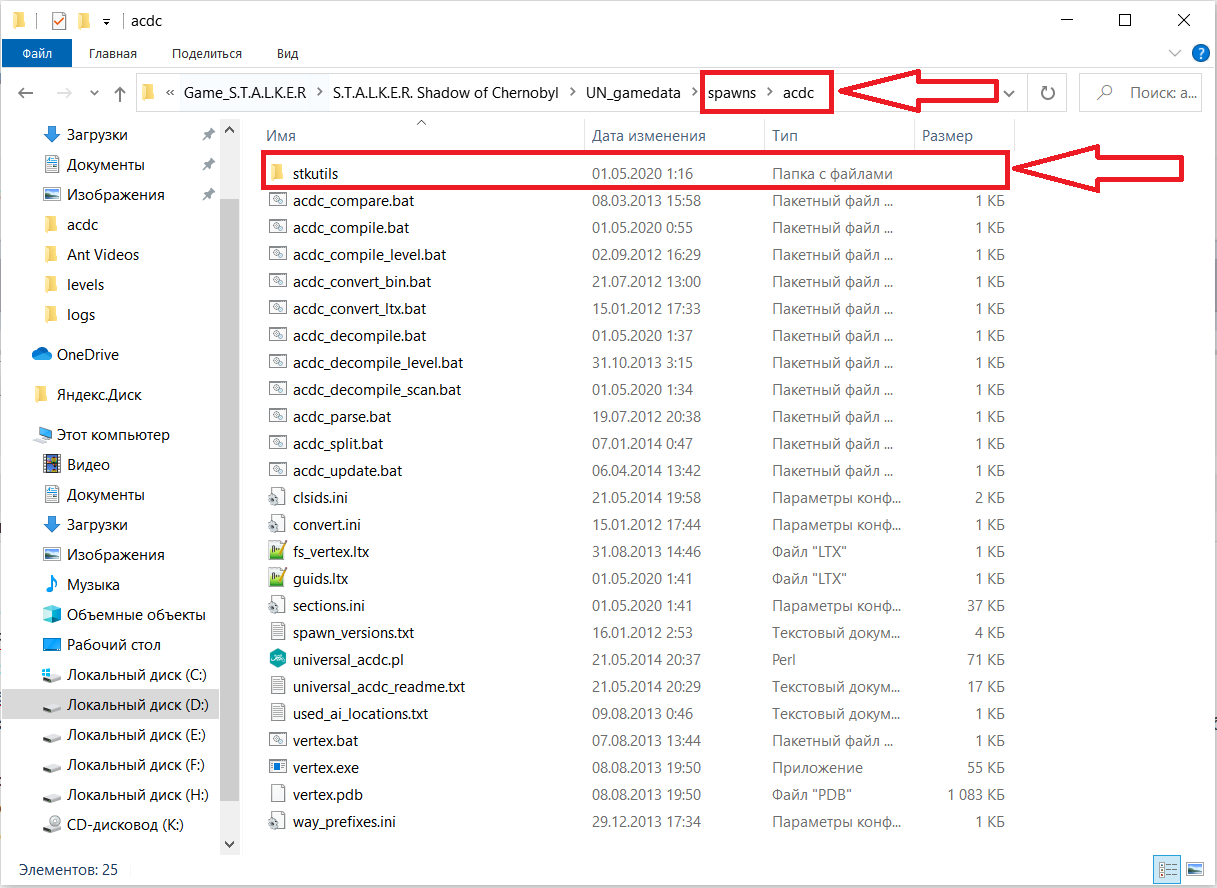Expand breadcrumb arrow after UN_gamedata
Image resolution: width=1217 pixels, height=888 pixels.
pos(695,93)
